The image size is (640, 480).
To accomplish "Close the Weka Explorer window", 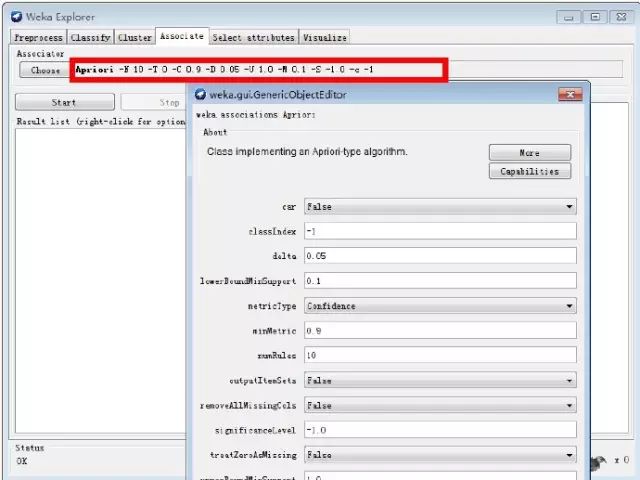I will 621,17.
